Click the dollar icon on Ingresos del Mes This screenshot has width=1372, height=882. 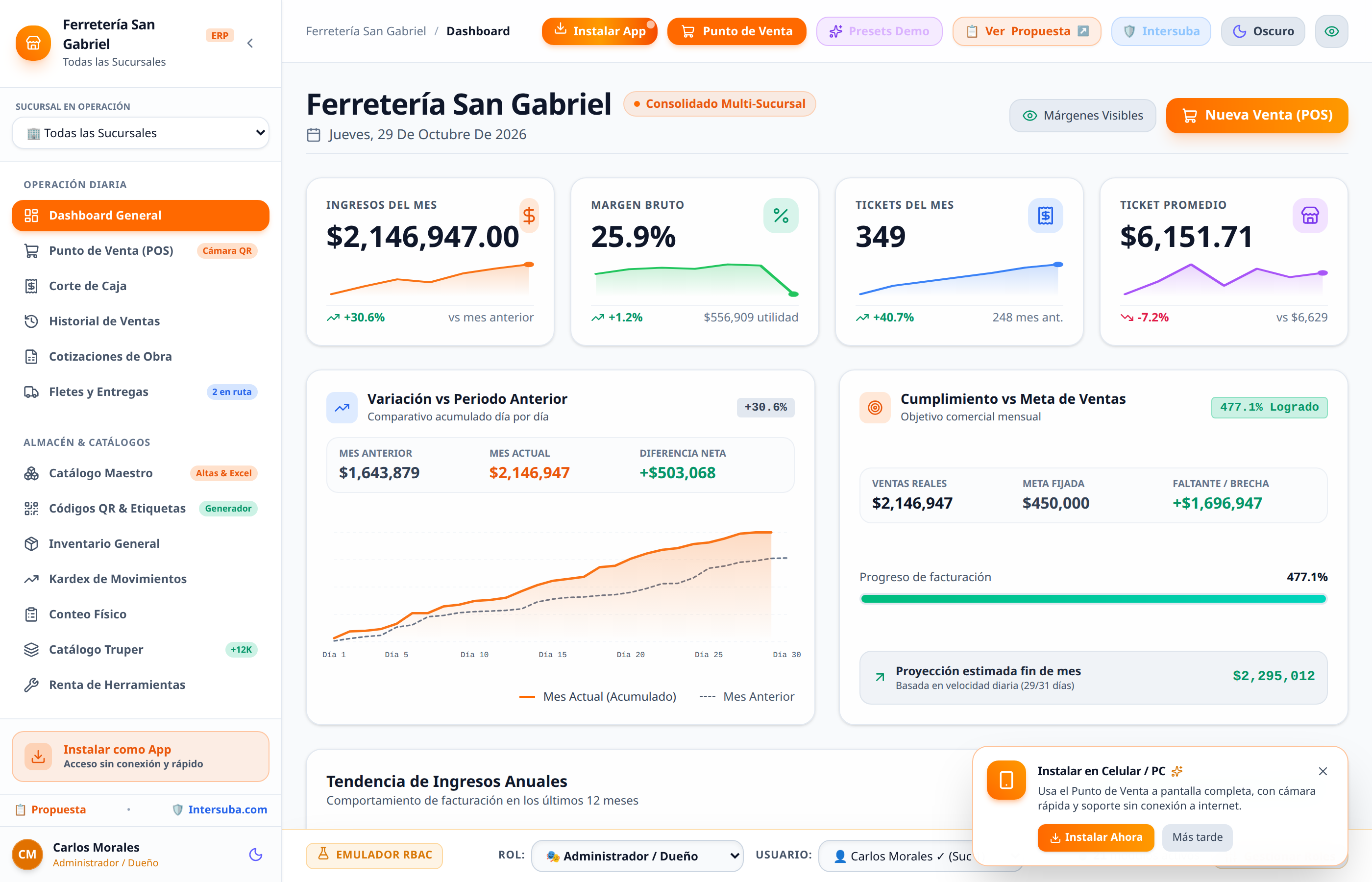(529, 216)
